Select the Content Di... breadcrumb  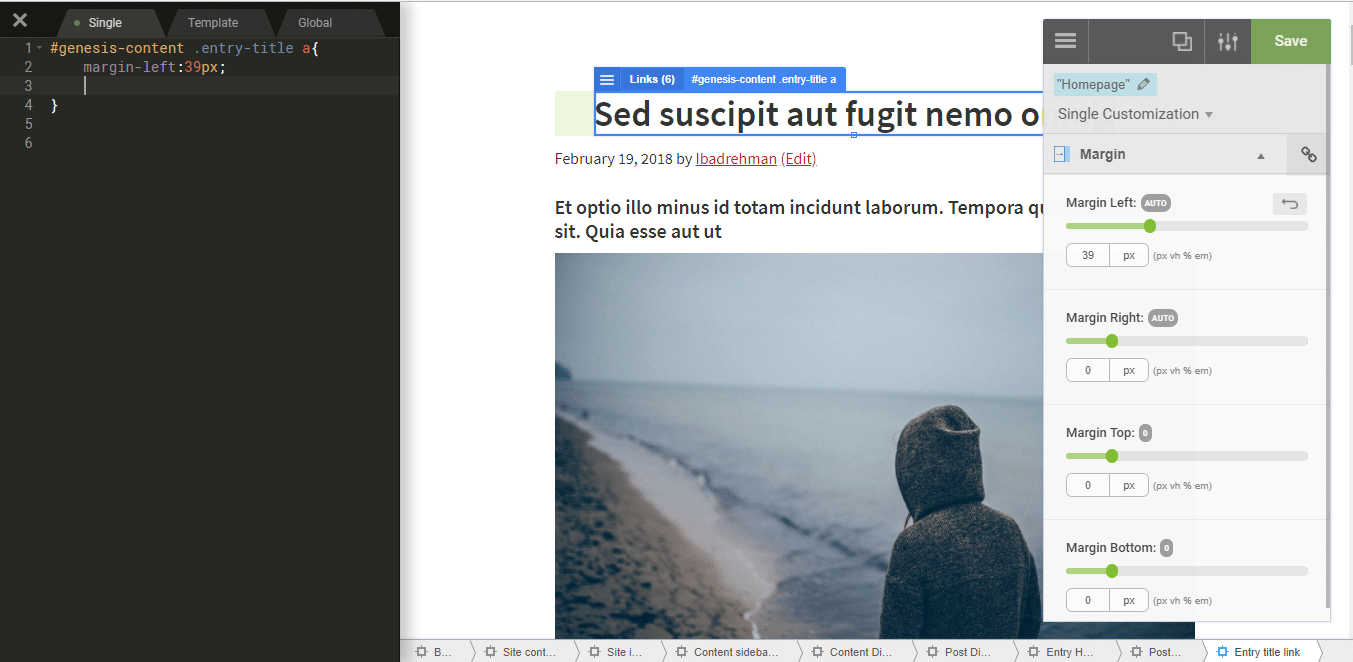point(852,652)
